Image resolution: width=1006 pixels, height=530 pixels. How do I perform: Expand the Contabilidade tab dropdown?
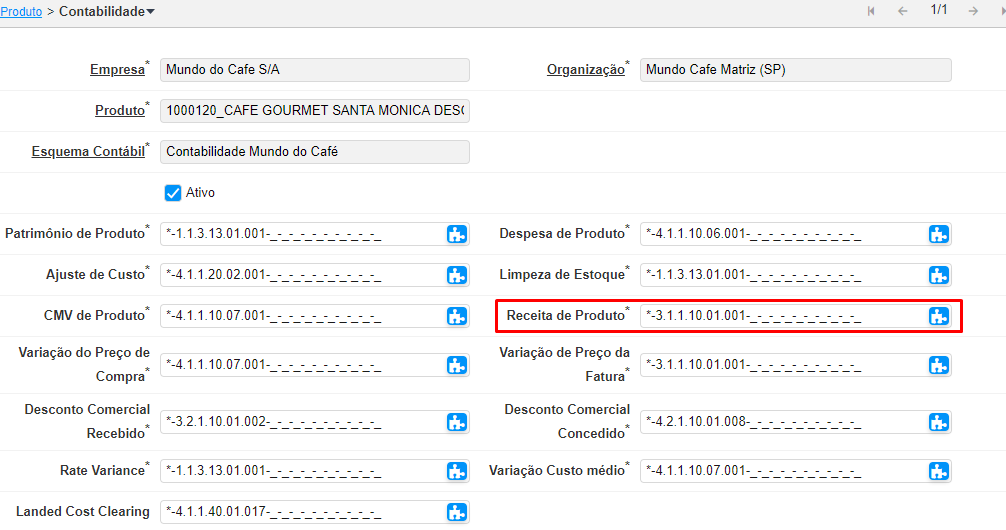click(150, 12)
